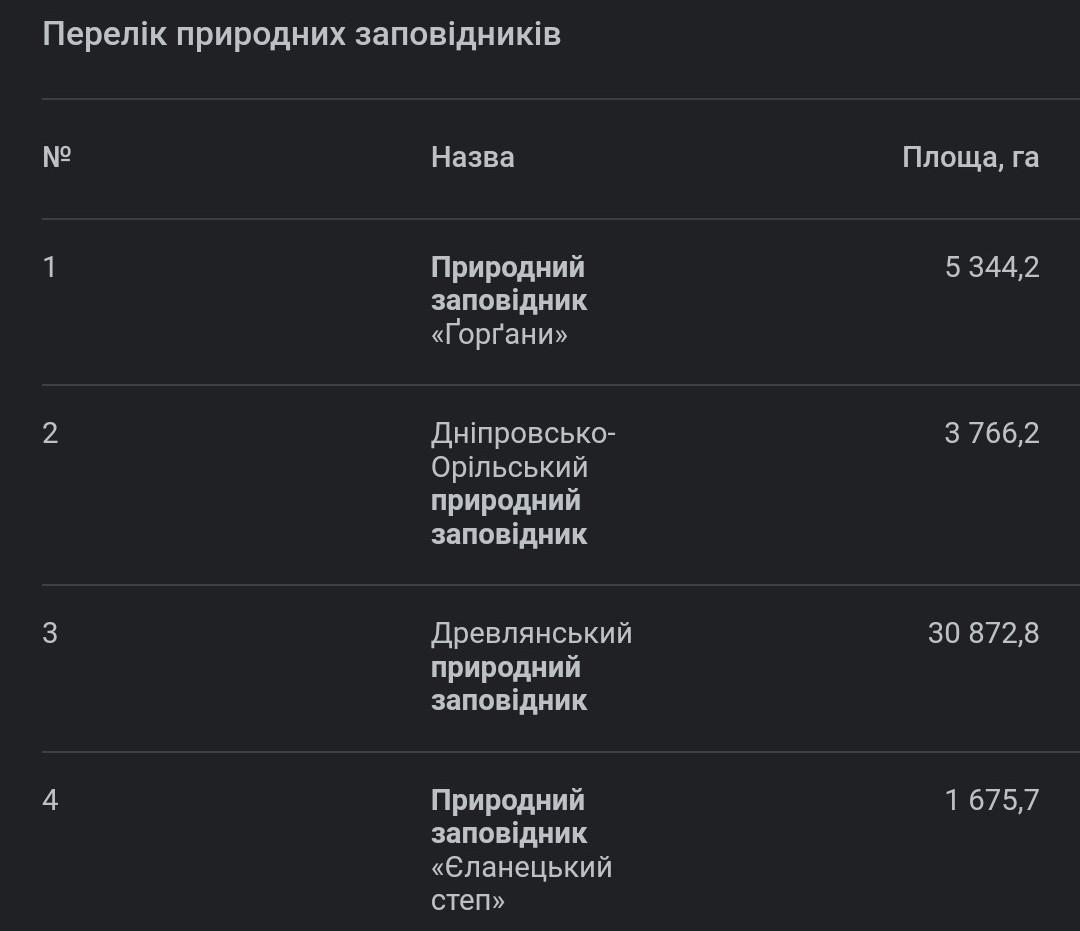Click row number 3 in the table
Screen dimensions: 1080x931
[x=50, y=633]
